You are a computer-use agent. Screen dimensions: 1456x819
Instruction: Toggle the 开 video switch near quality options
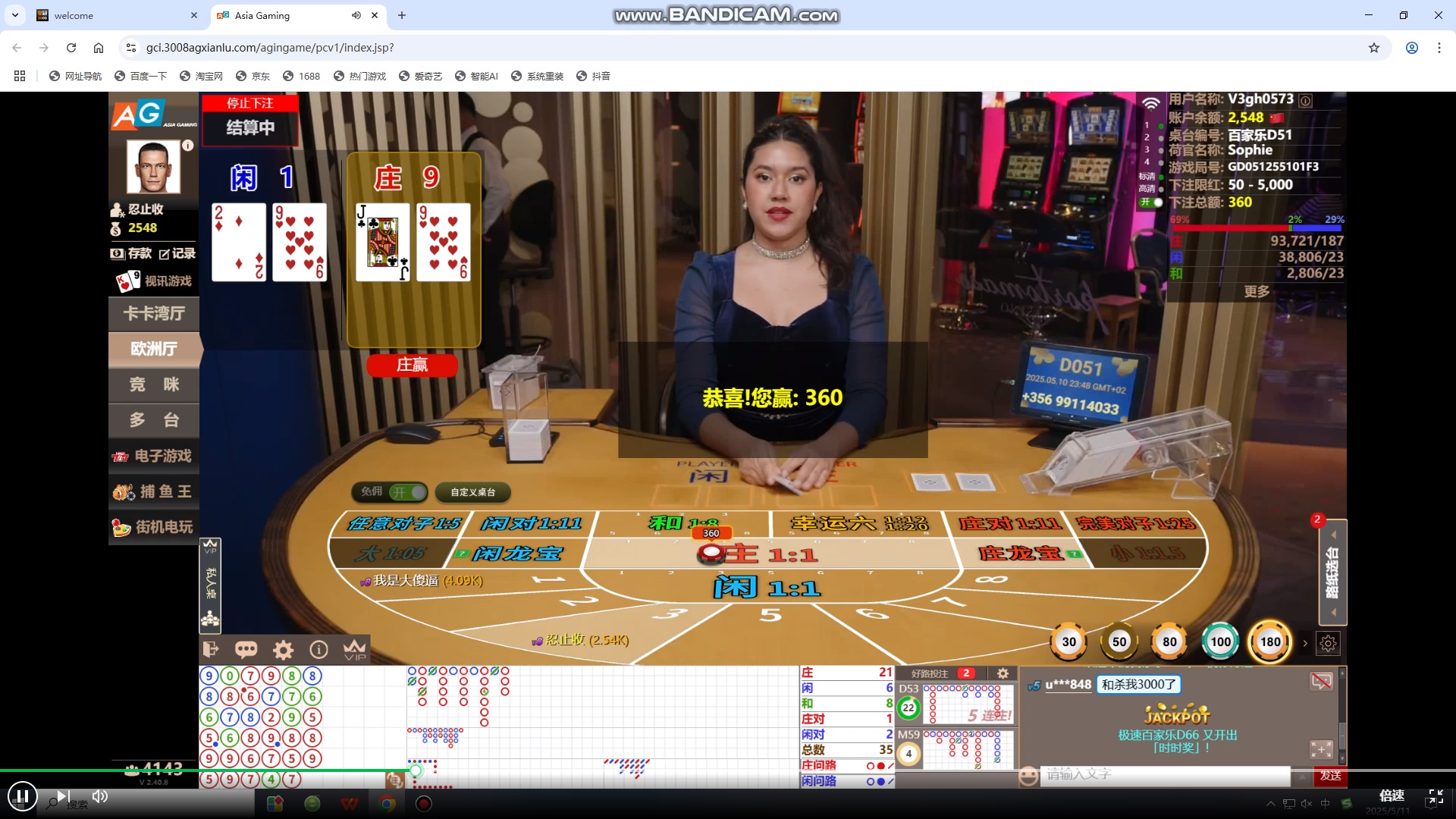click(1151, 202)
